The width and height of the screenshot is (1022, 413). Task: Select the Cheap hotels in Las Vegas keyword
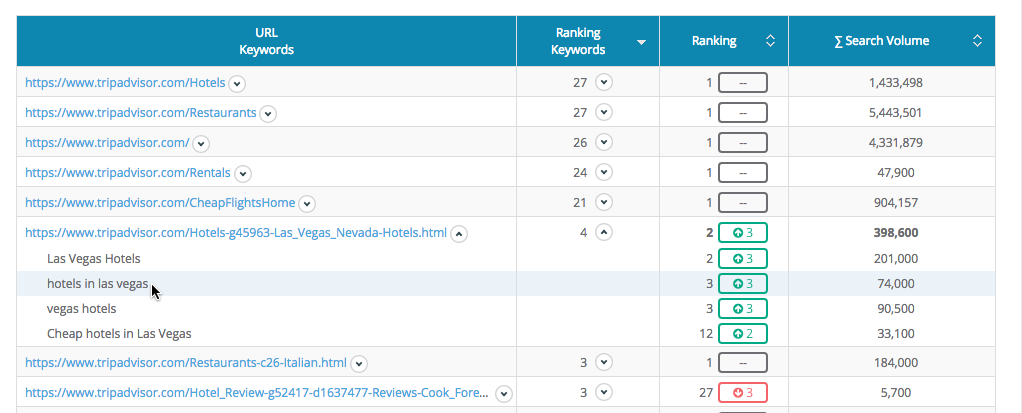(119, 334)
